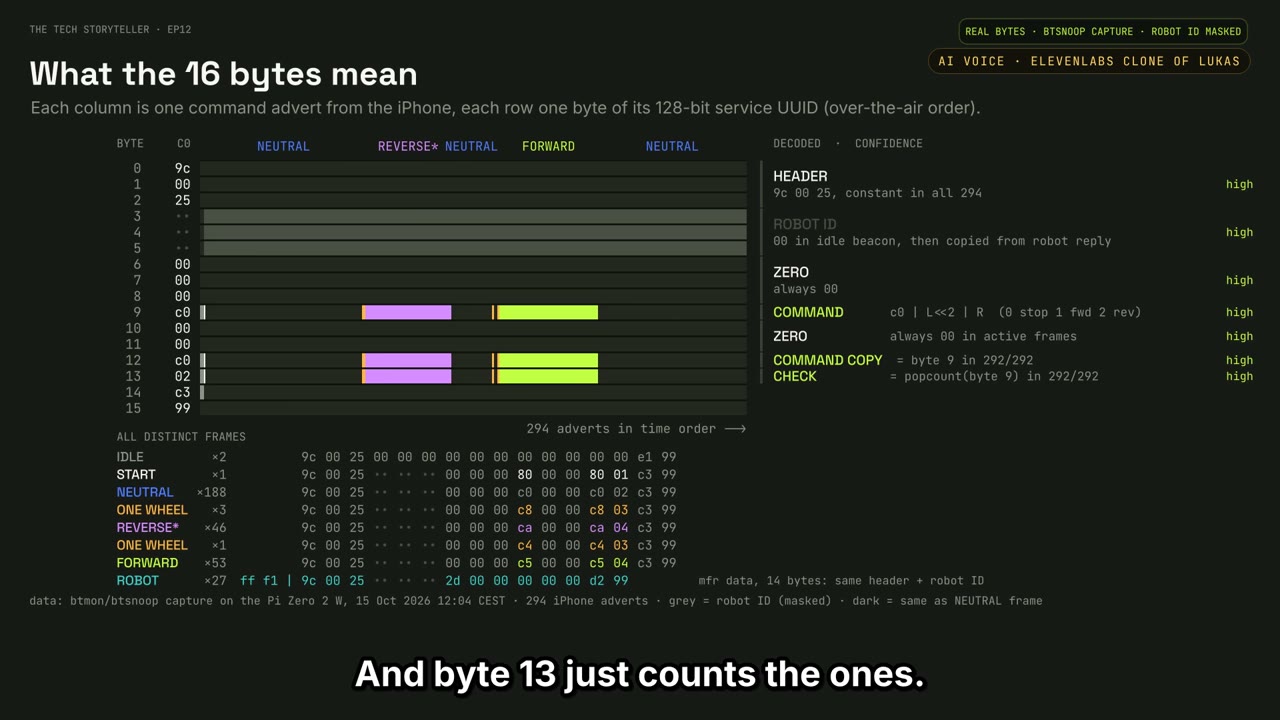Click the green forward bar in byte 9 row

(547, 313)
